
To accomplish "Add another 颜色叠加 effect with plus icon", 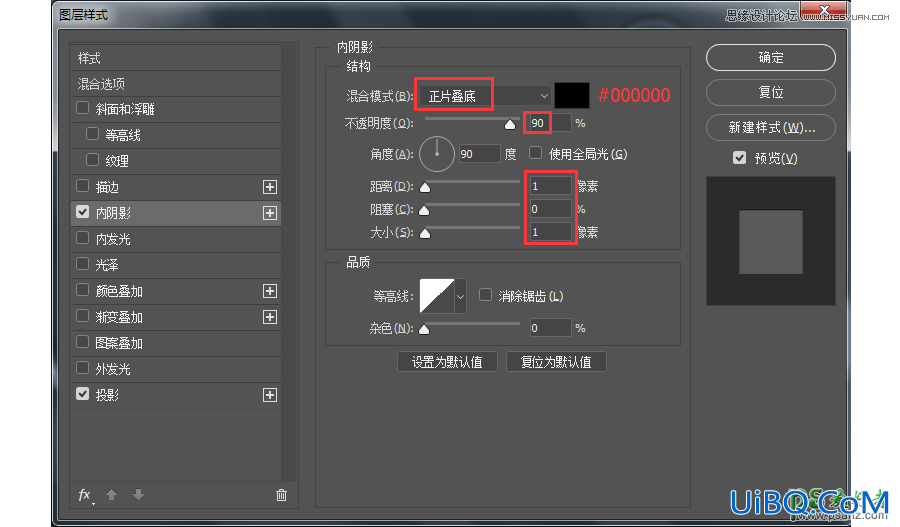I will 270,291.
